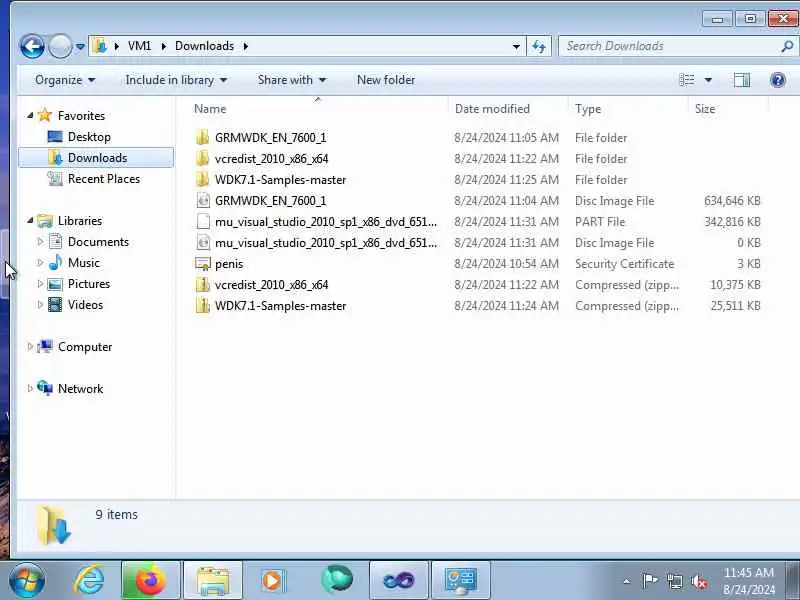Click the Security Certificate type cell
Viewport: 800px width, 600px height.
click(x=624, y=264)
